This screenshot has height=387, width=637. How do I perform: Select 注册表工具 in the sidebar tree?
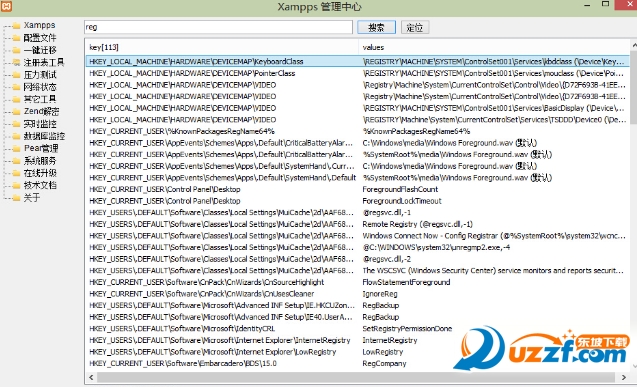pyautogui.click(x=44, y=62)
